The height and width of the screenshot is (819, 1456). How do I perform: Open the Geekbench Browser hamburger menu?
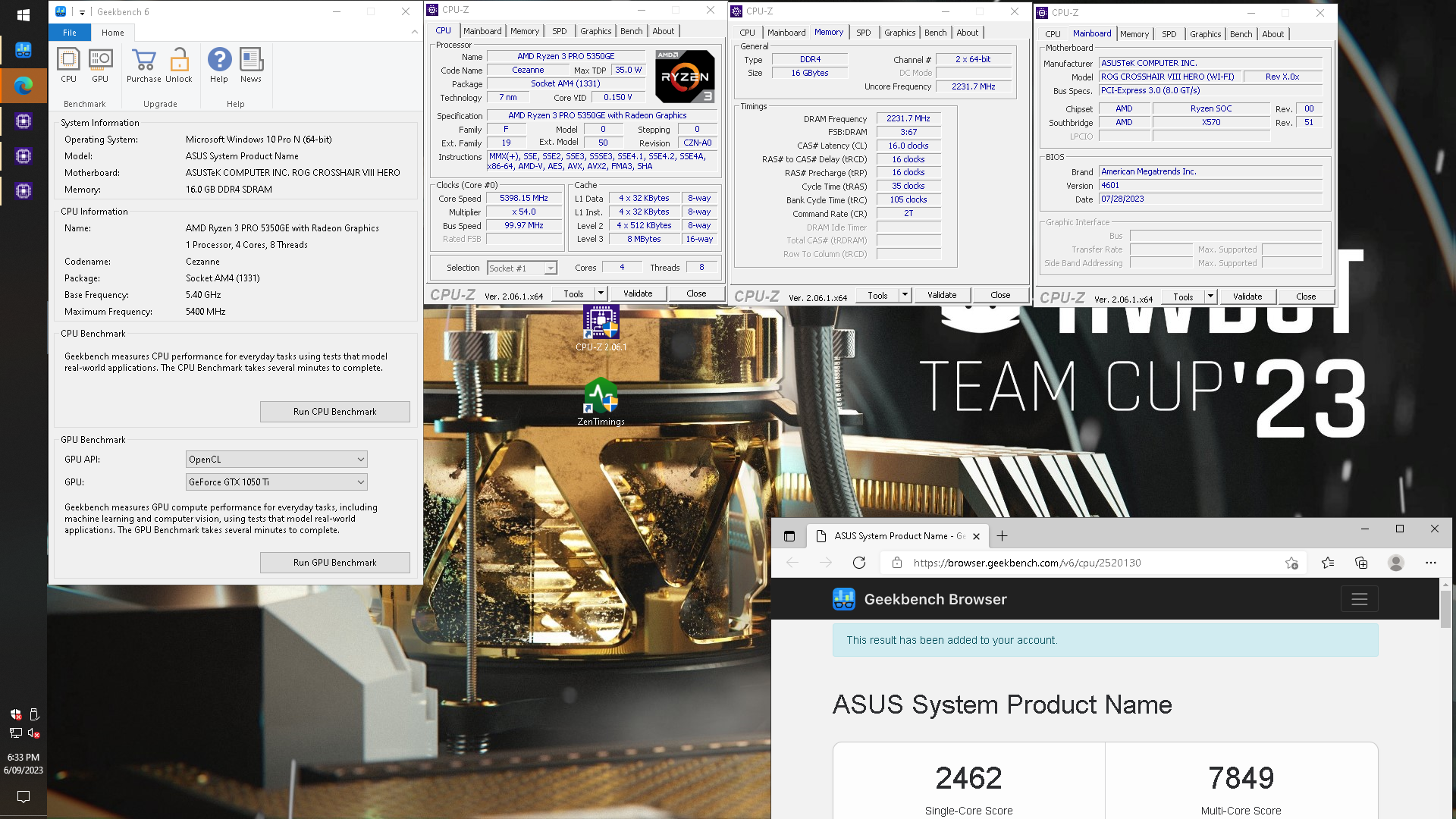coord(1359,599)
